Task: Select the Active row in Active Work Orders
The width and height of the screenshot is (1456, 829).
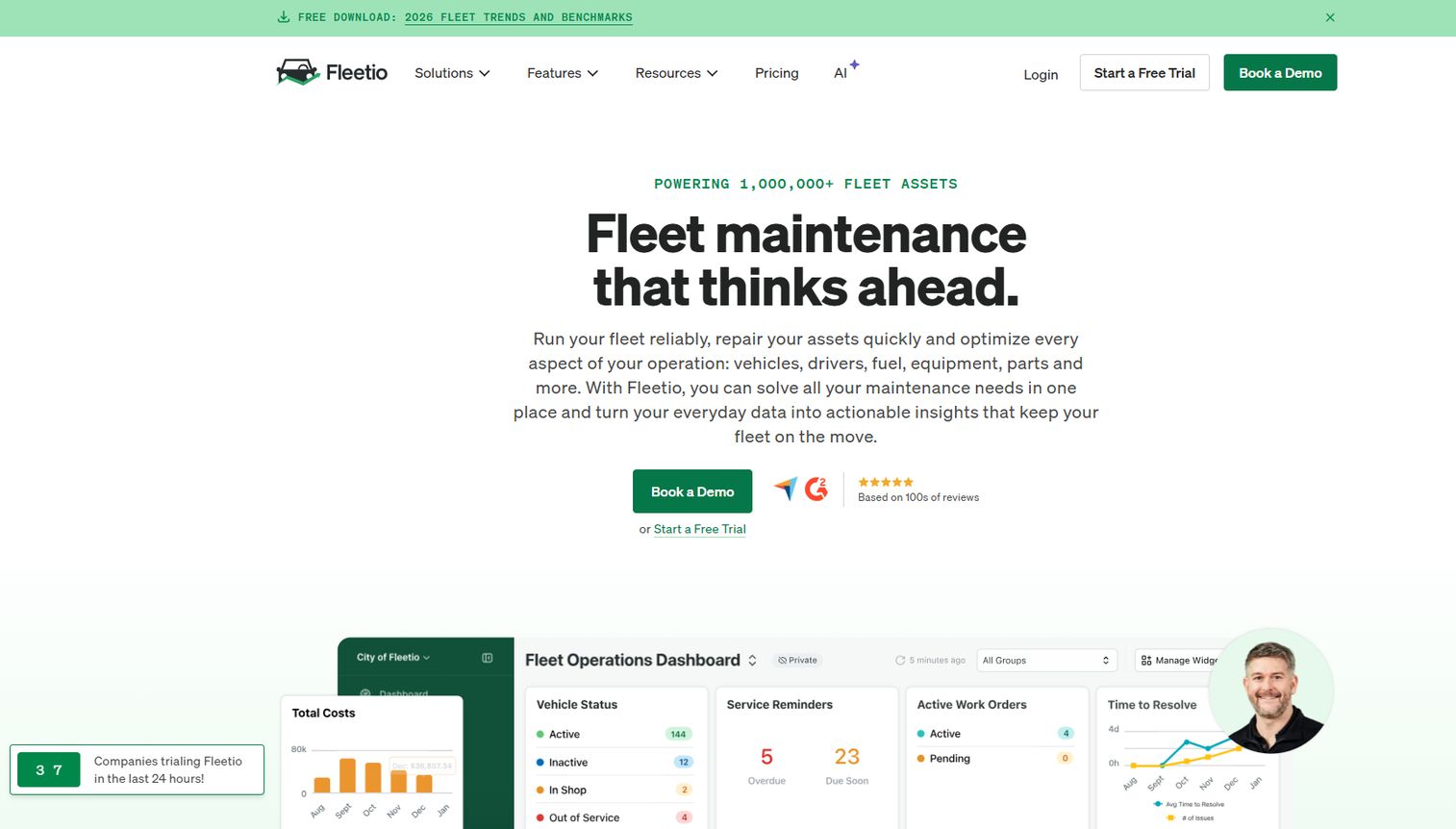Action: pos(996,734)
